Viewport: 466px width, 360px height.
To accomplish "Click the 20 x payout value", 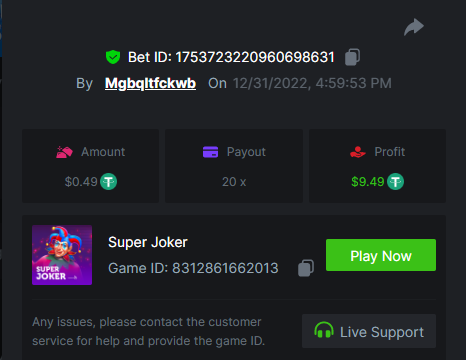I will coord(234,182).
